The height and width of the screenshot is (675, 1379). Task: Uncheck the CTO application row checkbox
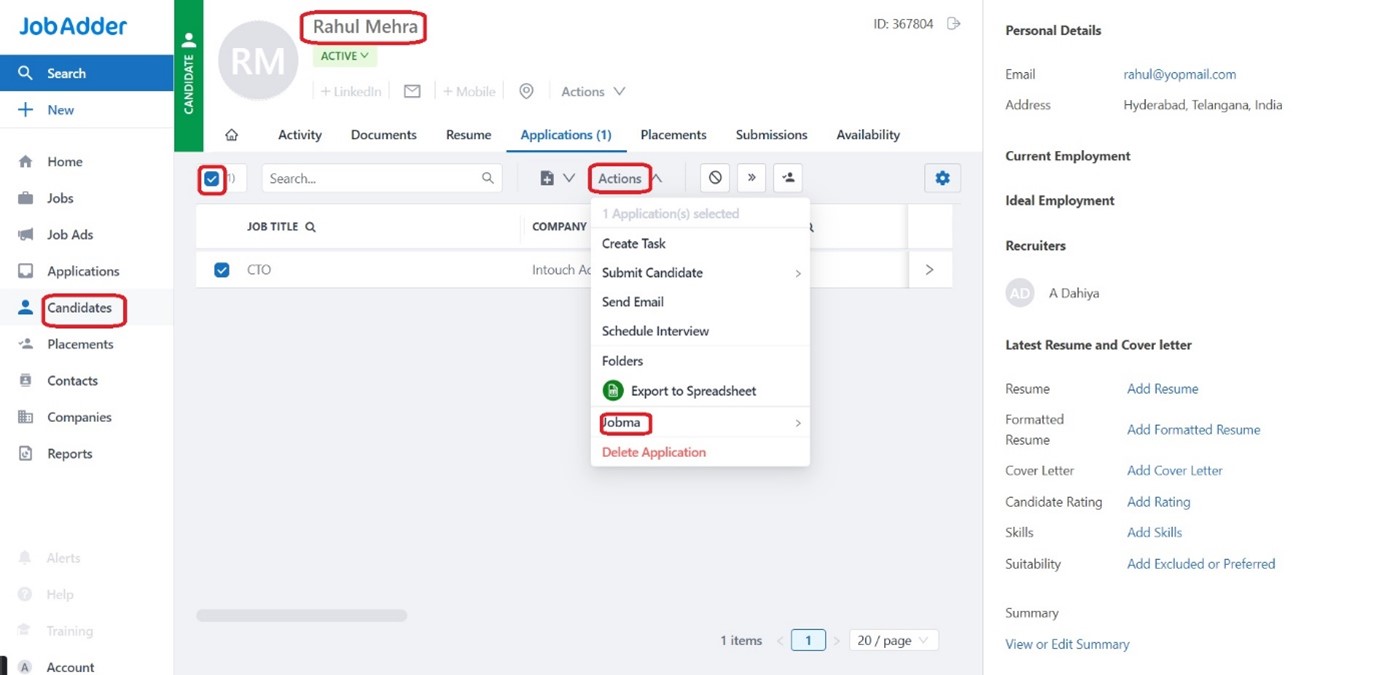pos(222,270)
